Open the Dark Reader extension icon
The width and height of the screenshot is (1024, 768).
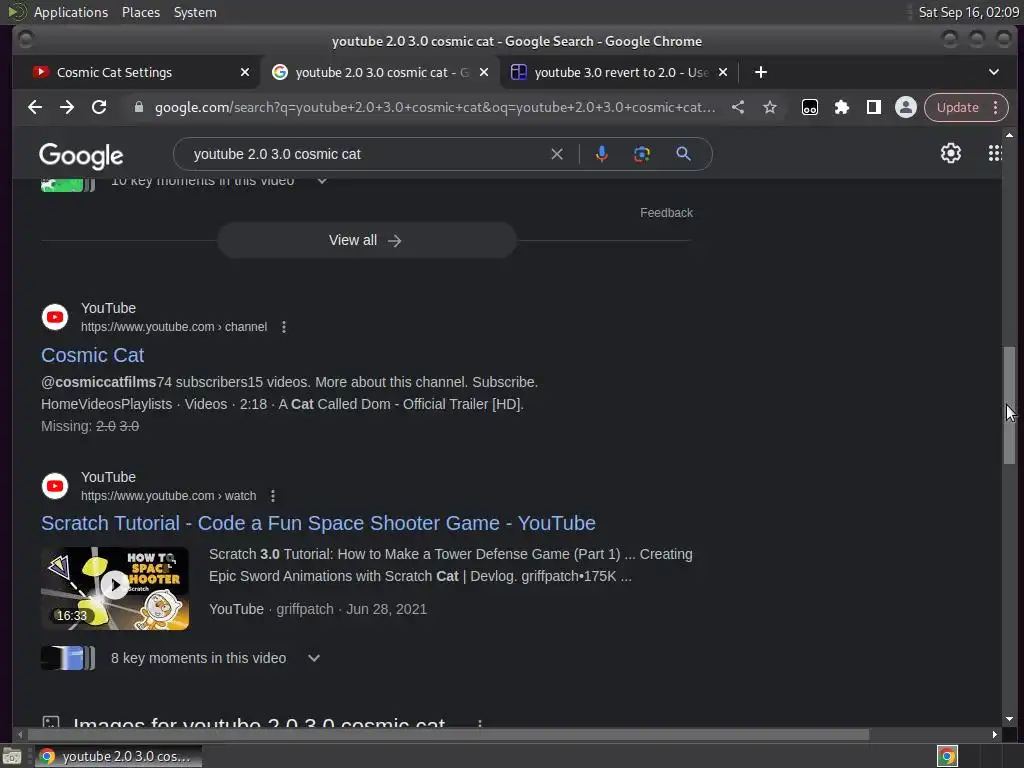(x=810, y=107)
